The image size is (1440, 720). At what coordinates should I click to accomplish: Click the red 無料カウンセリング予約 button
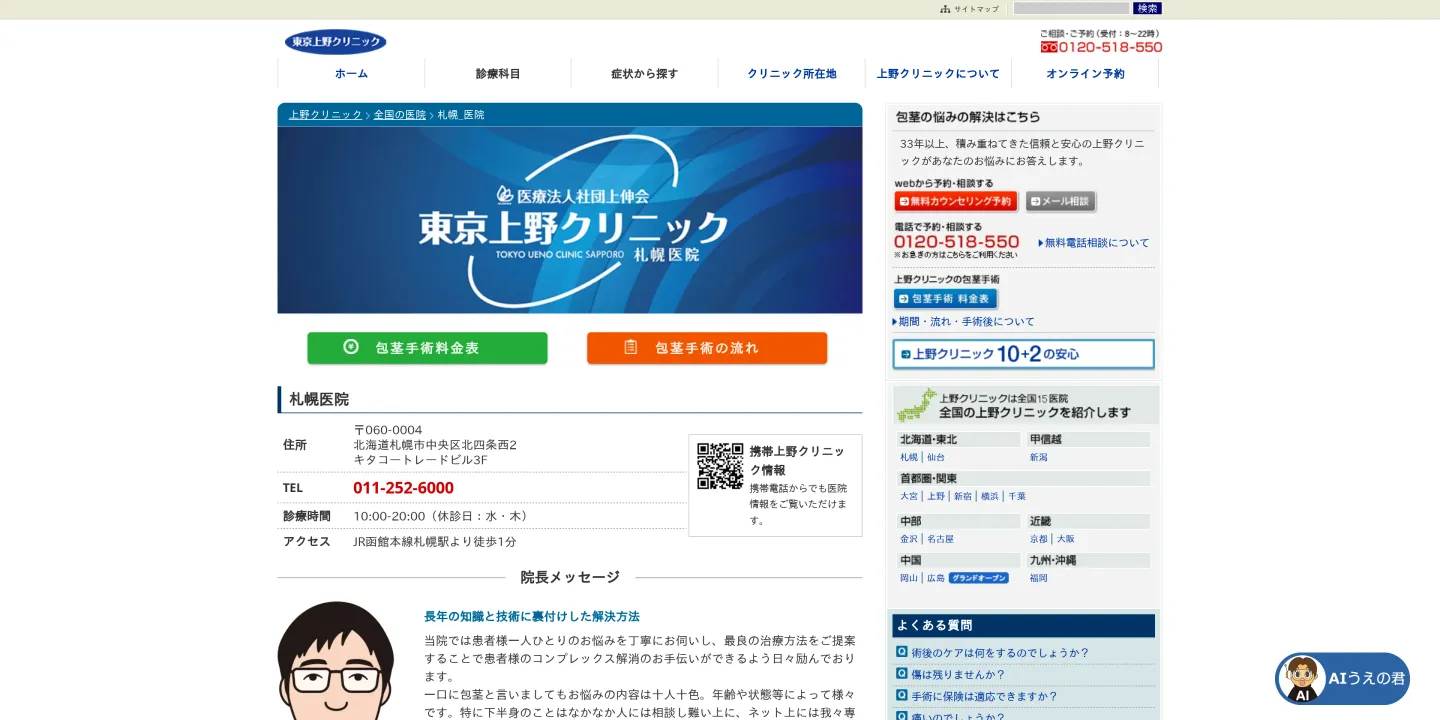point(956,201)
